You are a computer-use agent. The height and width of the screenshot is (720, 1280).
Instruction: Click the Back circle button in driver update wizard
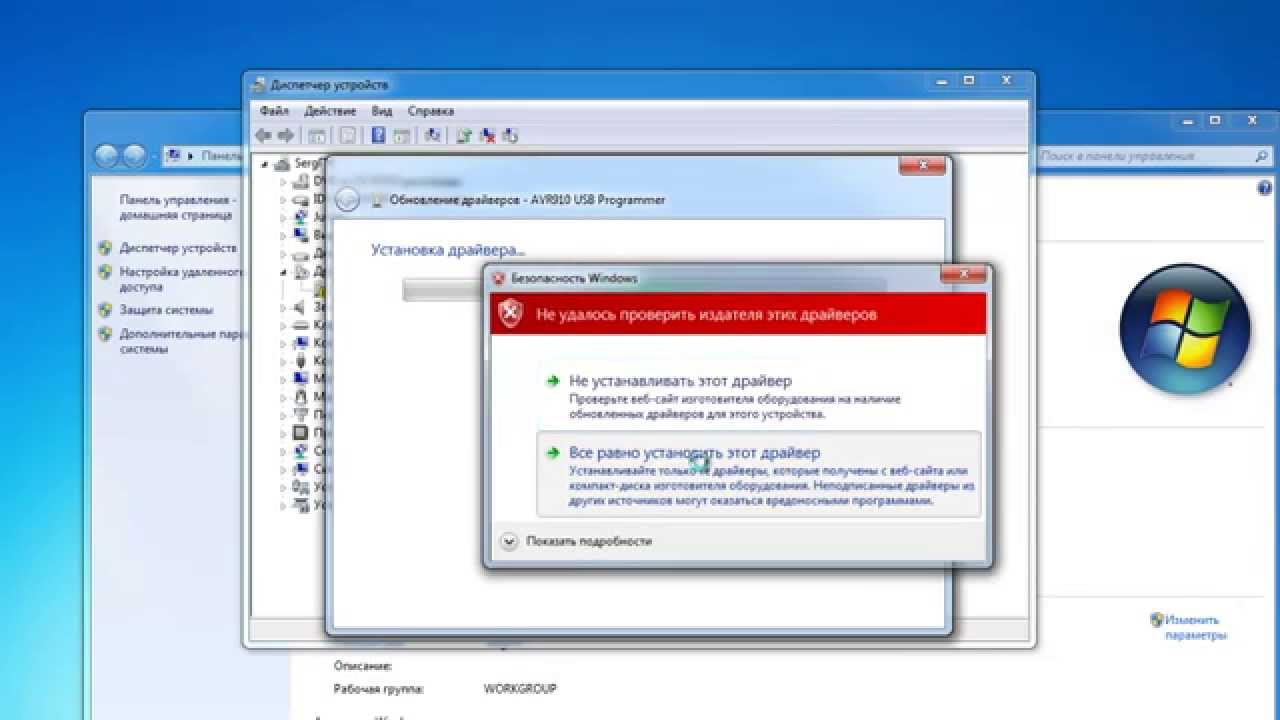click(x=347, y=199)
